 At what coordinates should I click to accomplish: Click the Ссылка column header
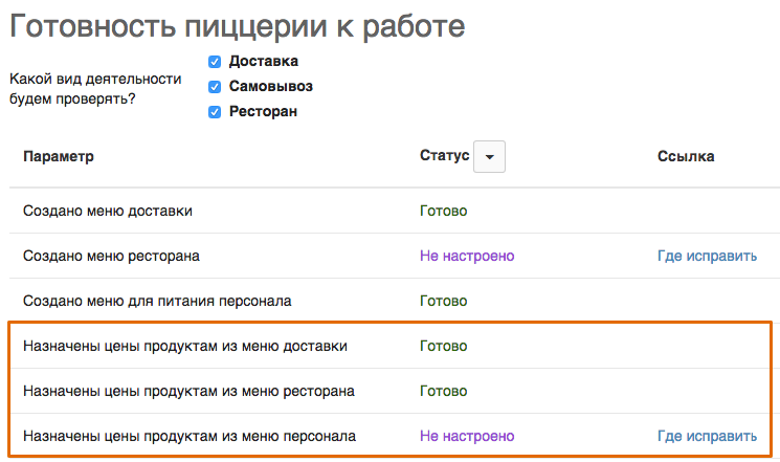(x=685, y=156)
